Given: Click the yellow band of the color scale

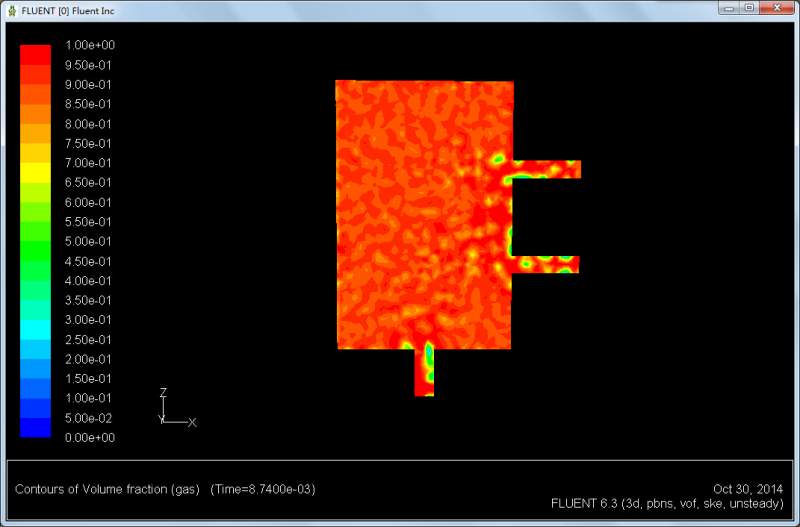Looking at the screenshot, I should coord(35,172).
